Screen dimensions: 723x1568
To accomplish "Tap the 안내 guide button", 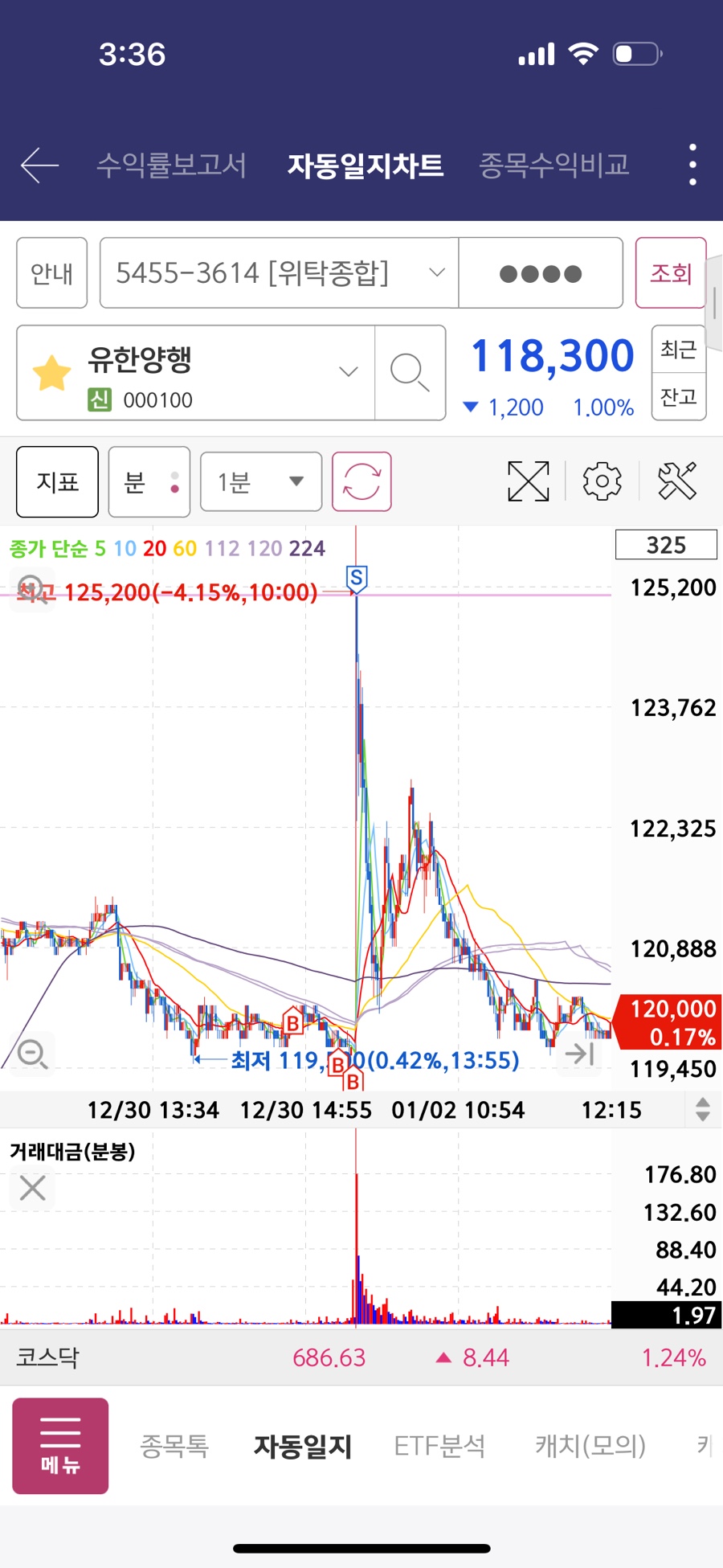I will pos(52,273).
